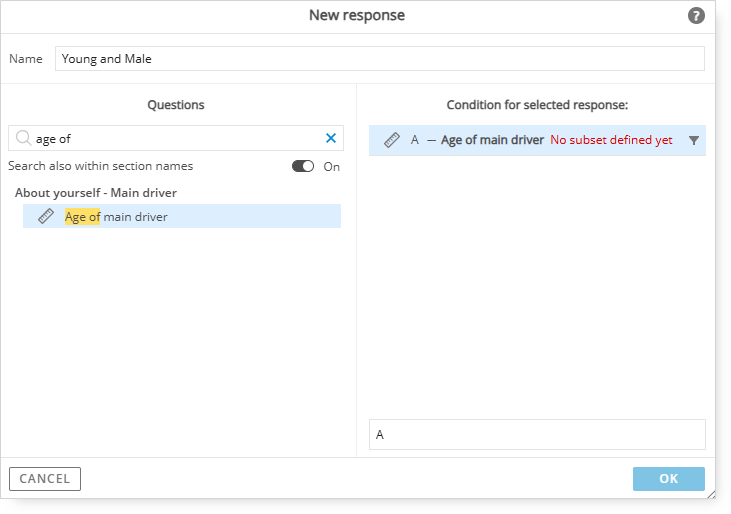Click 'Search also within section names' label
This screenshot has width=731, height=514.
[x=100, y=166]
